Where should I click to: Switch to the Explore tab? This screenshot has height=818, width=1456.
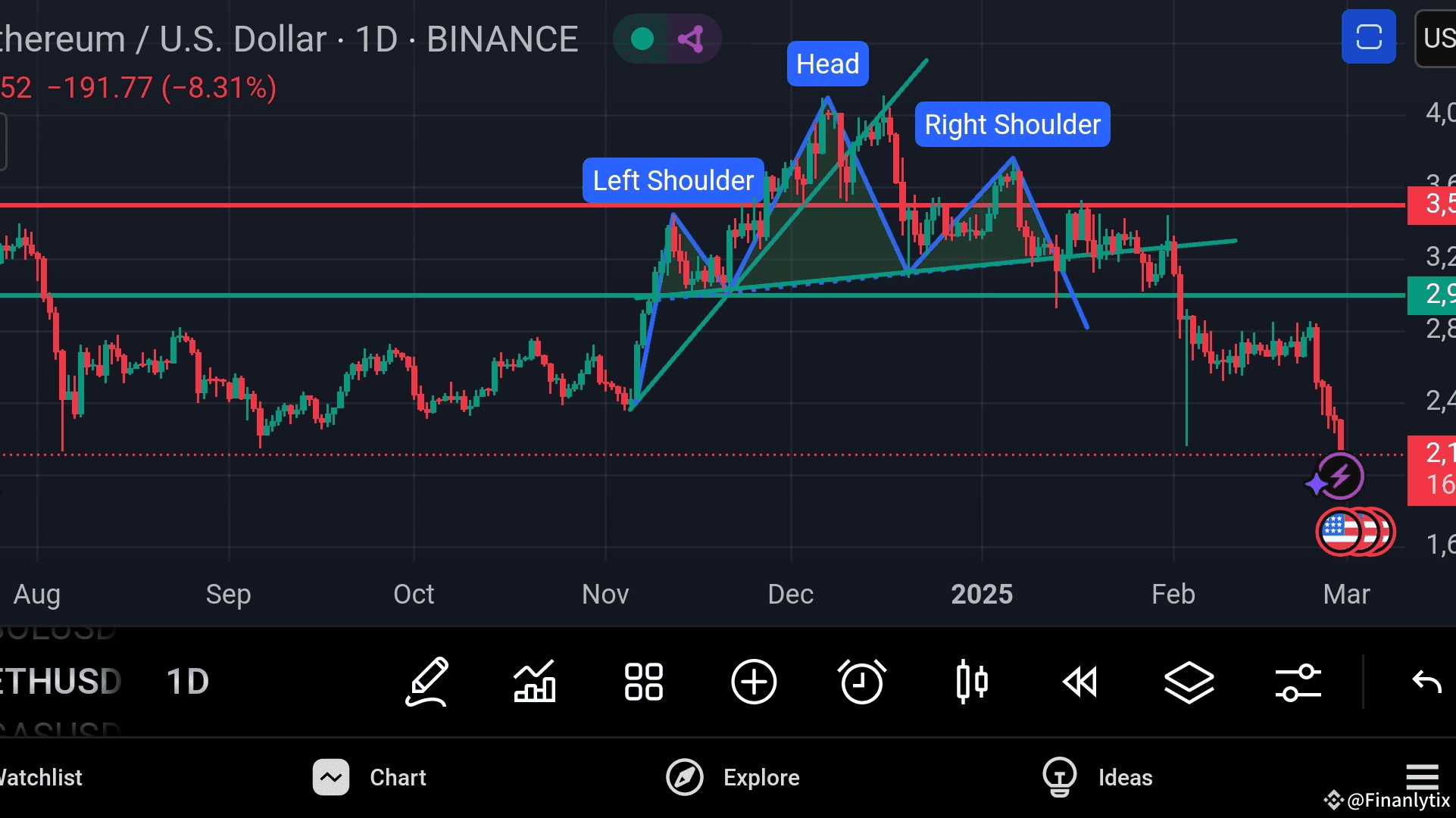[733, 777]
